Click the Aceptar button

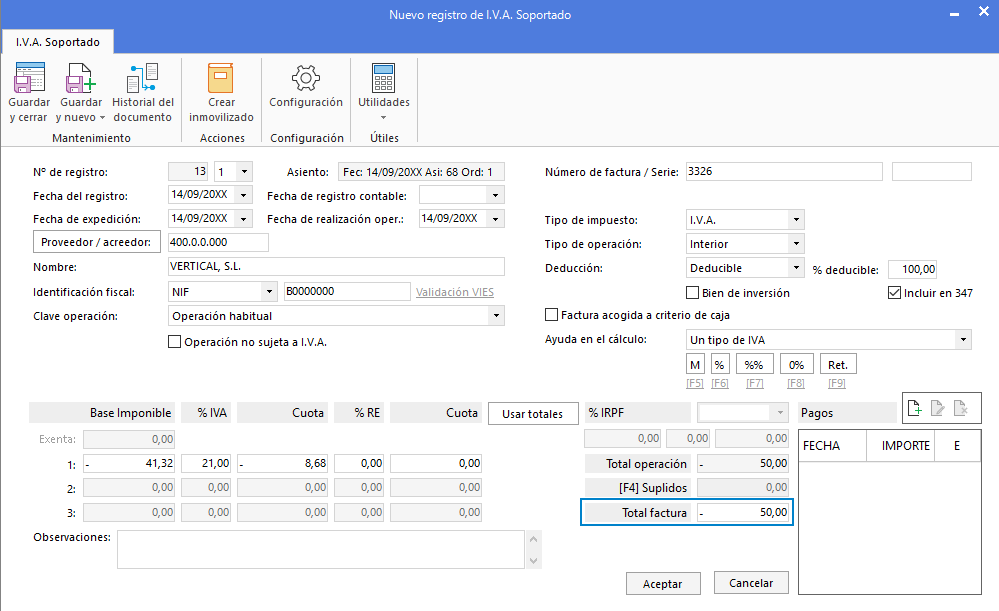(663, 584)
